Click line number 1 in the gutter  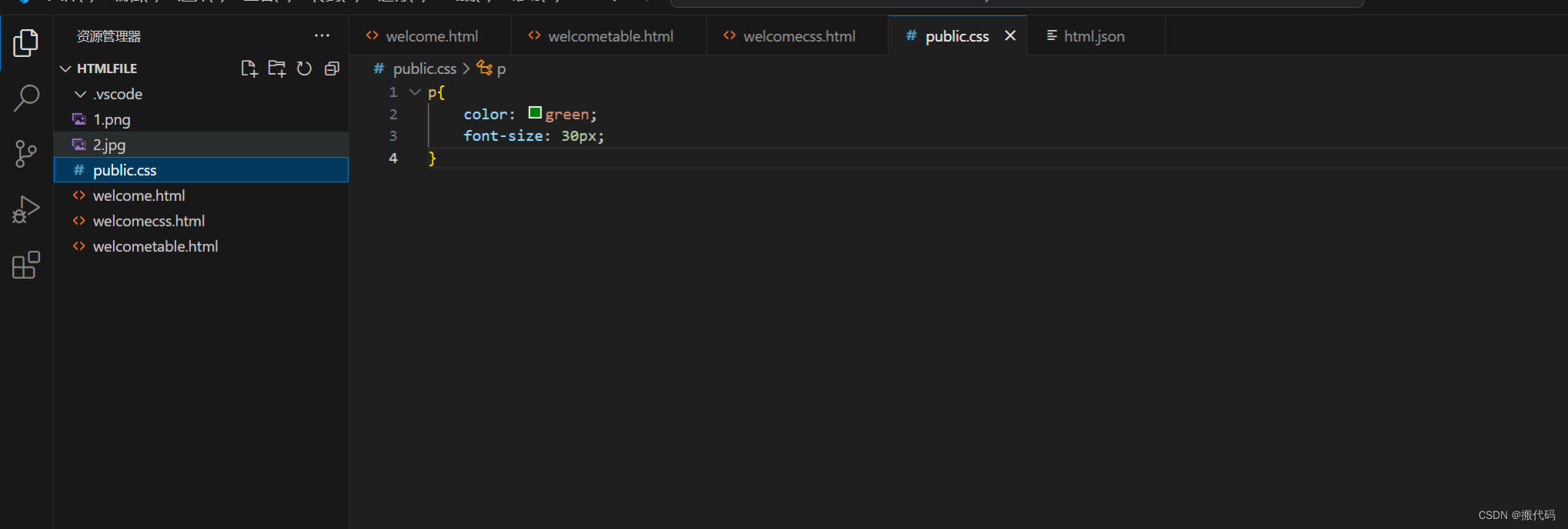(393, 92)
